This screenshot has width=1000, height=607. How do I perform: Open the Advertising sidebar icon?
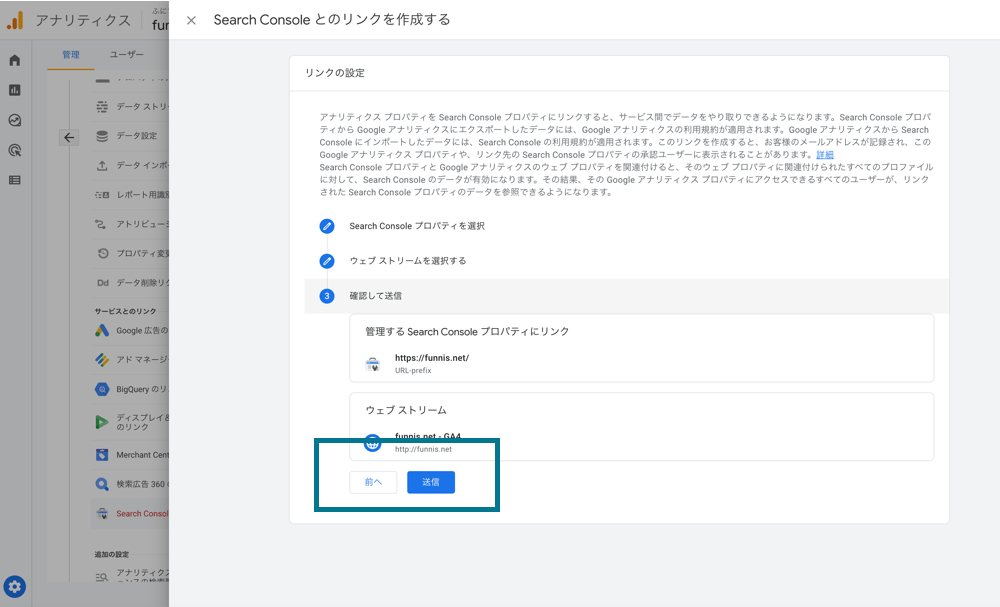coord(15,150)
